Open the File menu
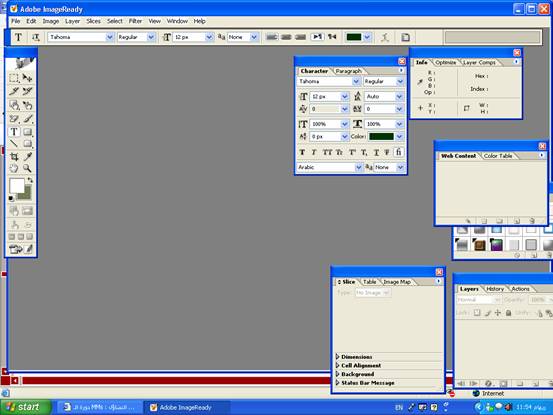The height and width of the screenshot is (415, 553). [16, 21]
